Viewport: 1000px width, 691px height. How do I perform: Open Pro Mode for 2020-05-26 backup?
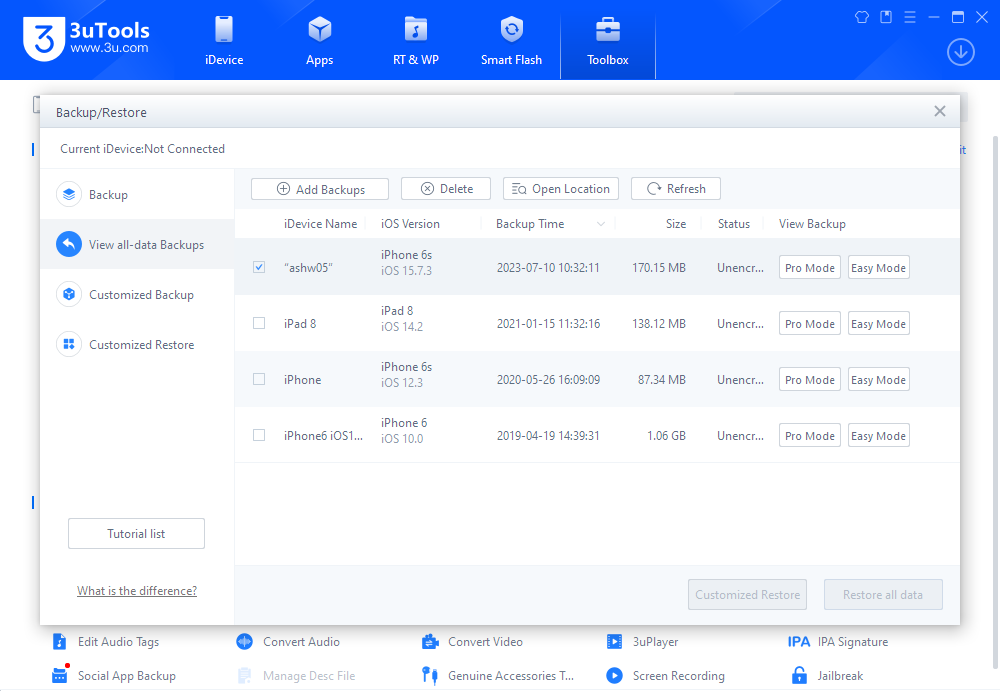809,380
